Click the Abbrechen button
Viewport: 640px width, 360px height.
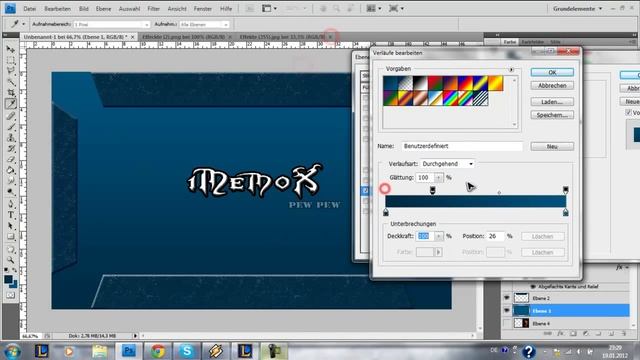(552, 86)
